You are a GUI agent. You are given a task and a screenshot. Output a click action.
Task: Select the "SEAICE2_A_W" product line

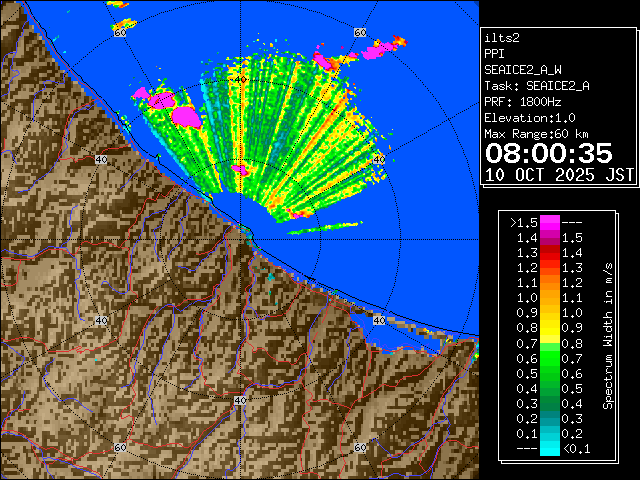tap(522, 70)
